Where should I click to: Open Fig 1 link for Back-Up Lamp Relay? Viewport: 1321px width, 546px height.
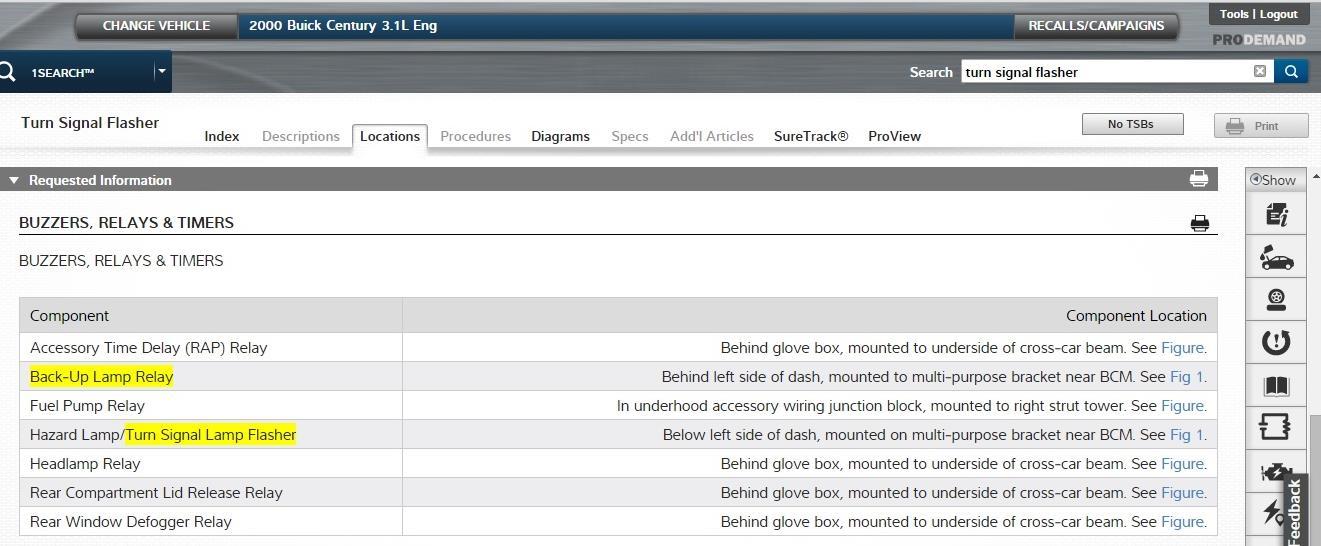1187,377
